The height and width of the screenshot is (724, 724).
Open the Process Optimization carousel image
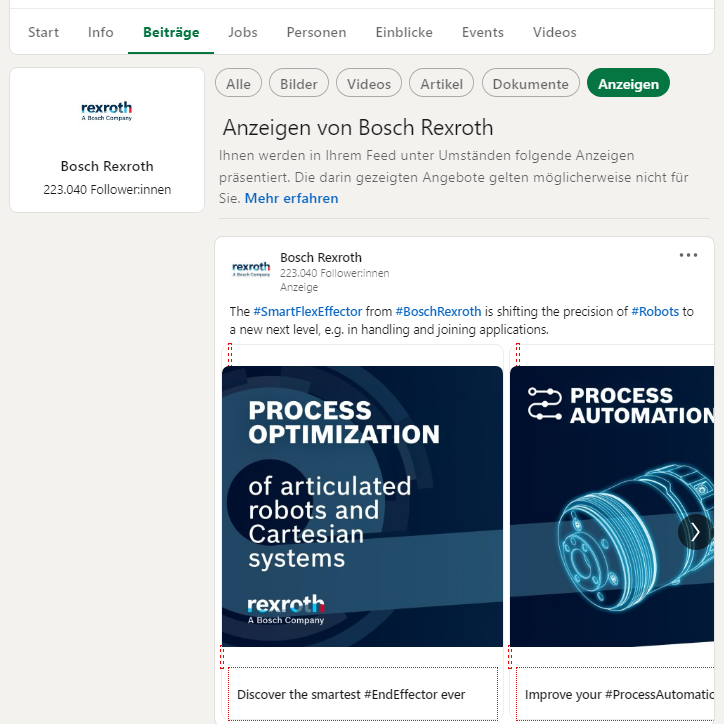(362, 507)
